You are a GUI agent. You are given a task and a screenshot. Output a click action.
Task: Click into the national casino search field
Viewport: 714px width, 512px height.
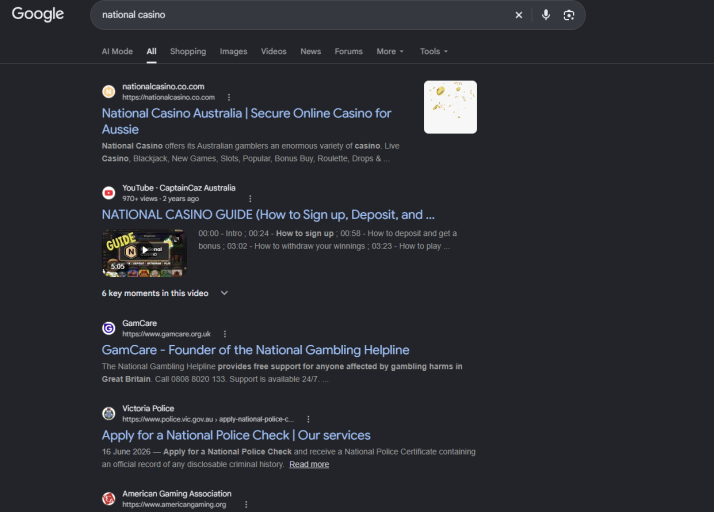tap(301, 15)
